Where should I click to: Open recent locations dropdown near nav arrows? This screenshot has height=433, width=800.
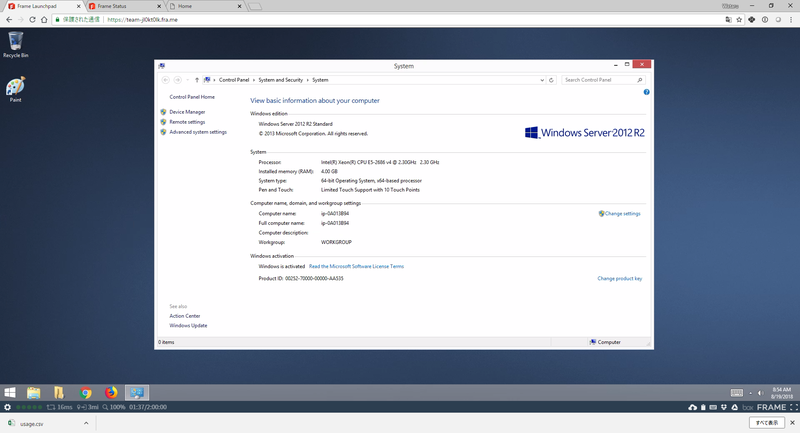coord(187,80)
